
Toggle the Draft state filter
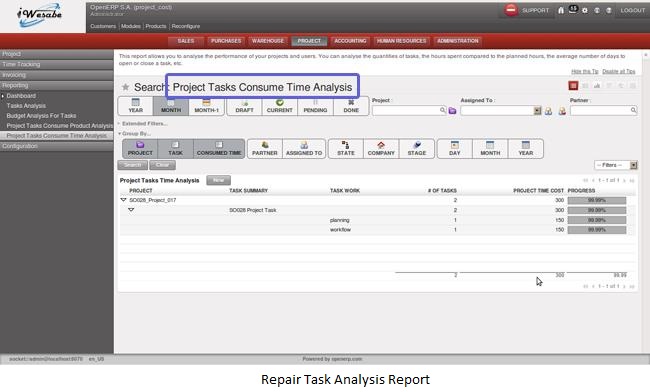coord(244,106)
